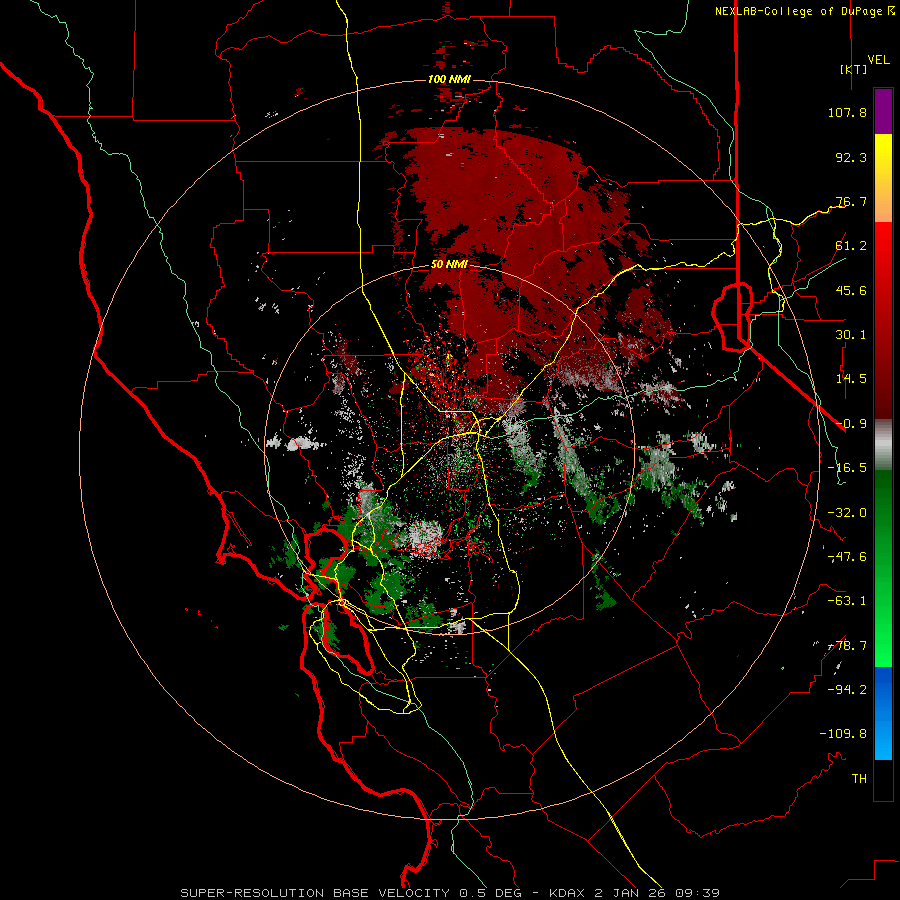Click the 107.8 value on velocity scale
The width and height of the screenshot is (900, 900).
pos(847,112)
